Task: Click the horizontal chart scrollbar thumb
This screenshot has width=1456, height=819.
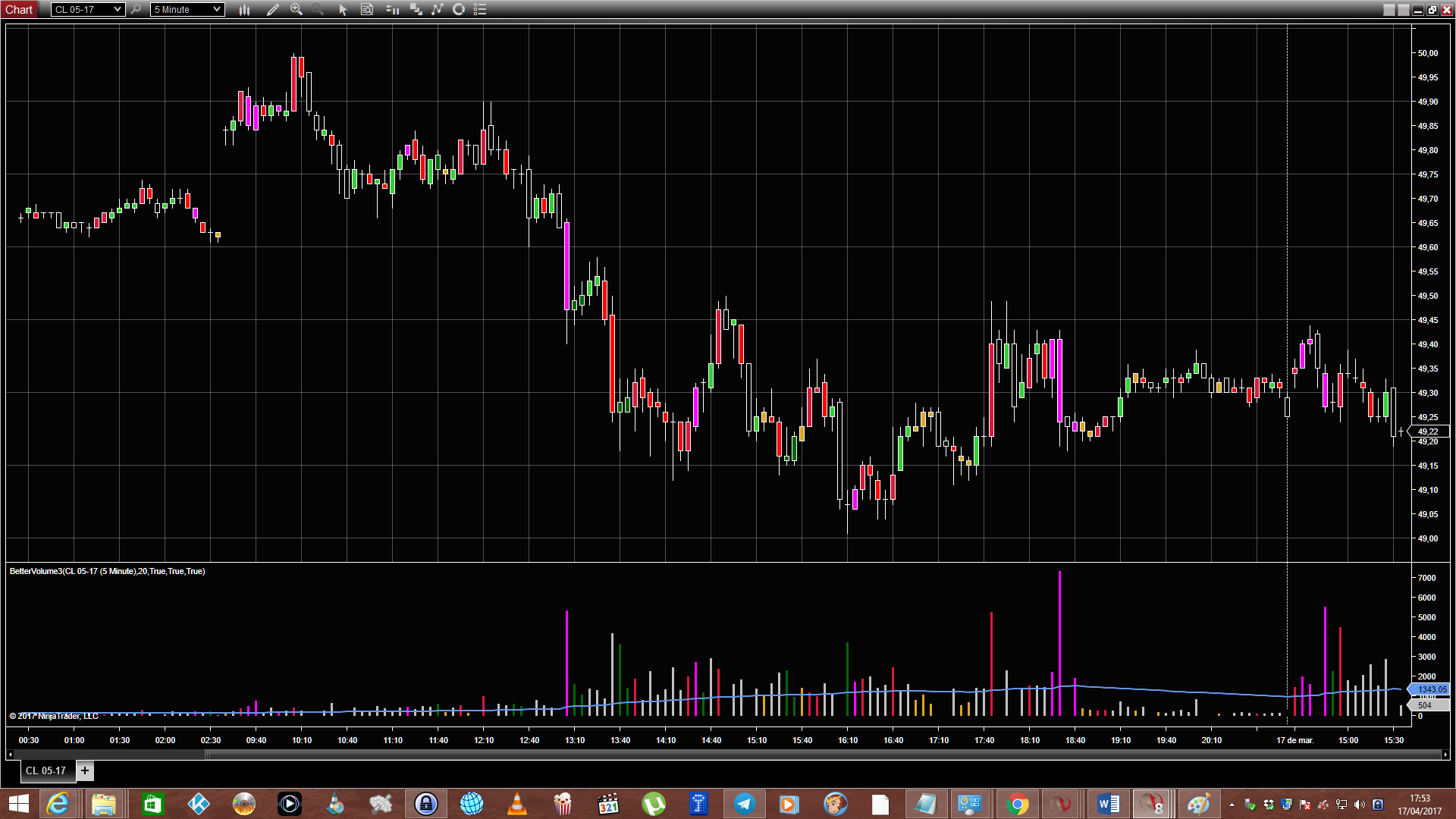Action: click(x=823, y=755)
